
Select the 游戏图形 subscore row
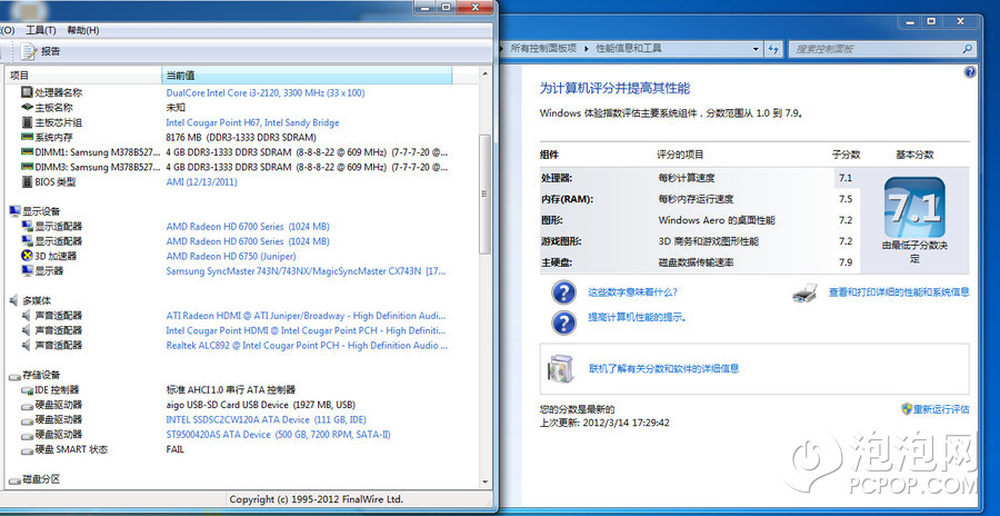pos(700,242)
